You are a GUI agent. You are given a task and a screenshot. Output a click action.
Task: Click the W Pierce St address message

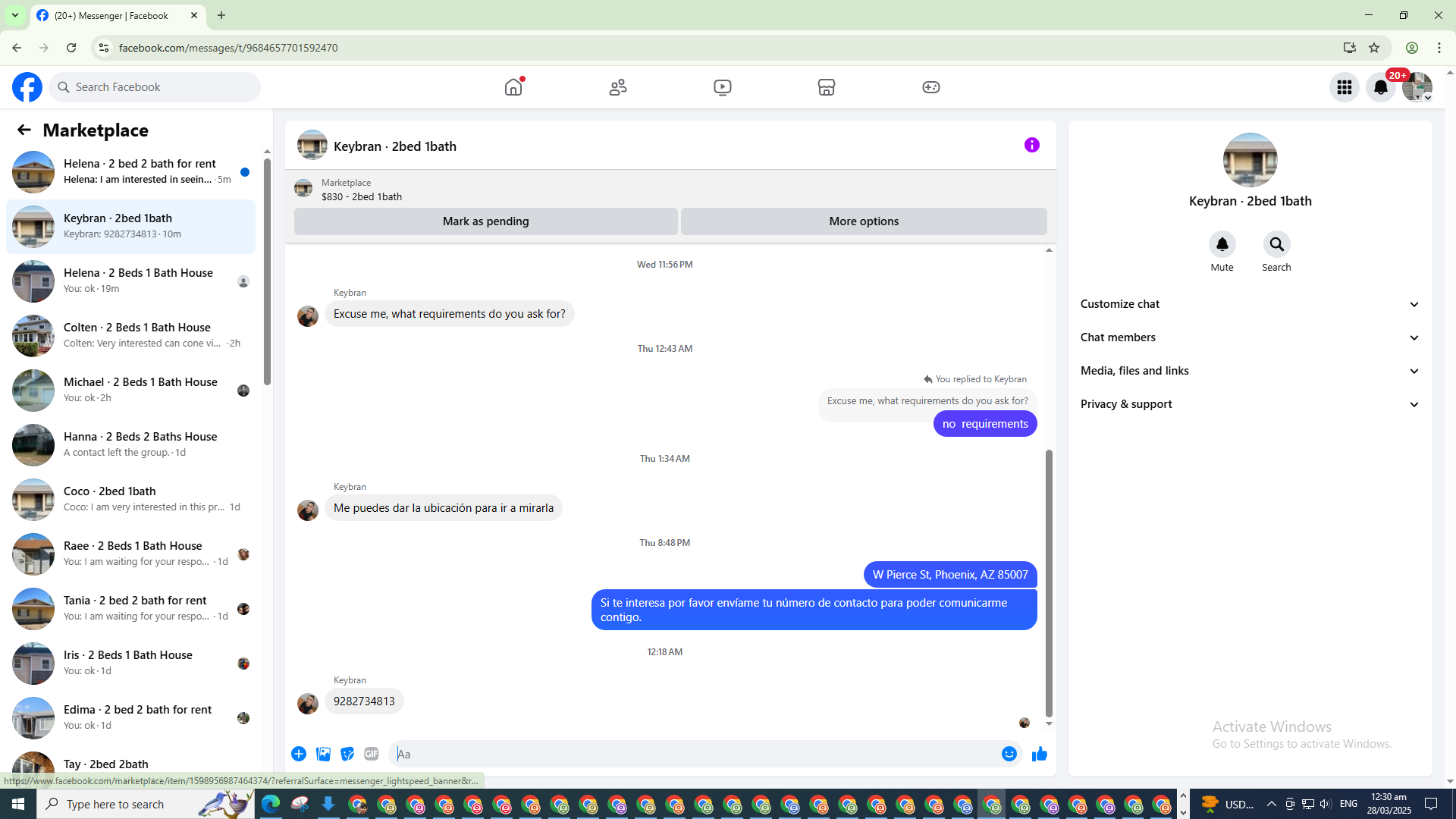click(950, 575)
